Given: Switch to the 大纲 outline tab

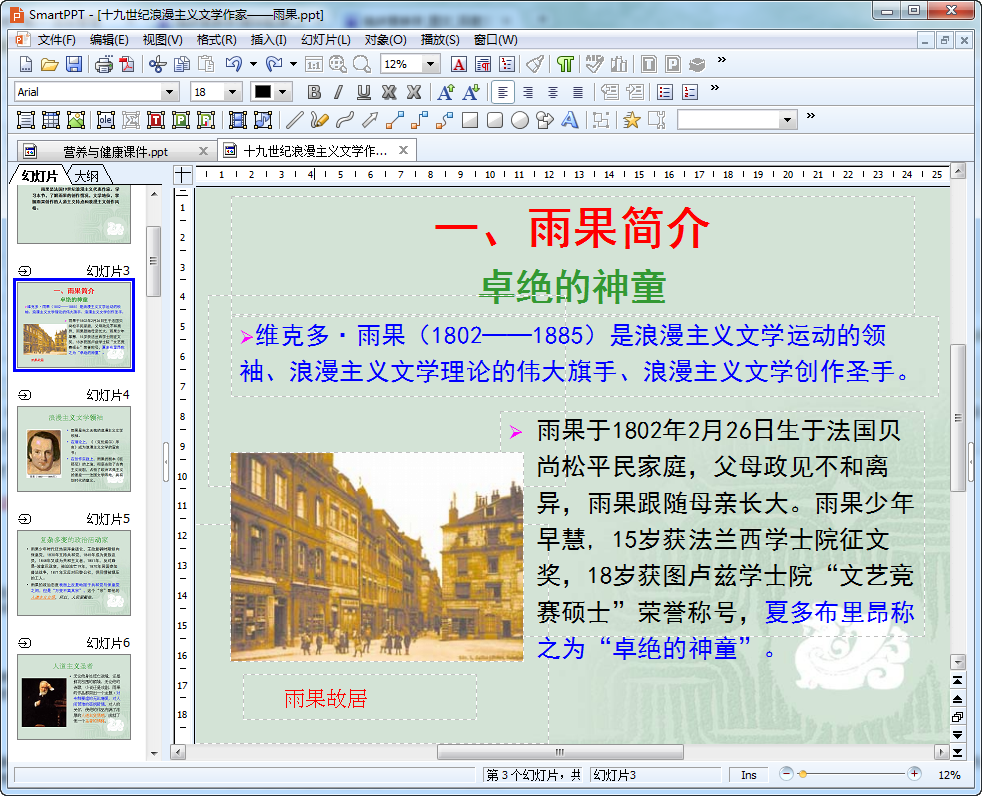Looking at the screenshot, I should (87, 176).
